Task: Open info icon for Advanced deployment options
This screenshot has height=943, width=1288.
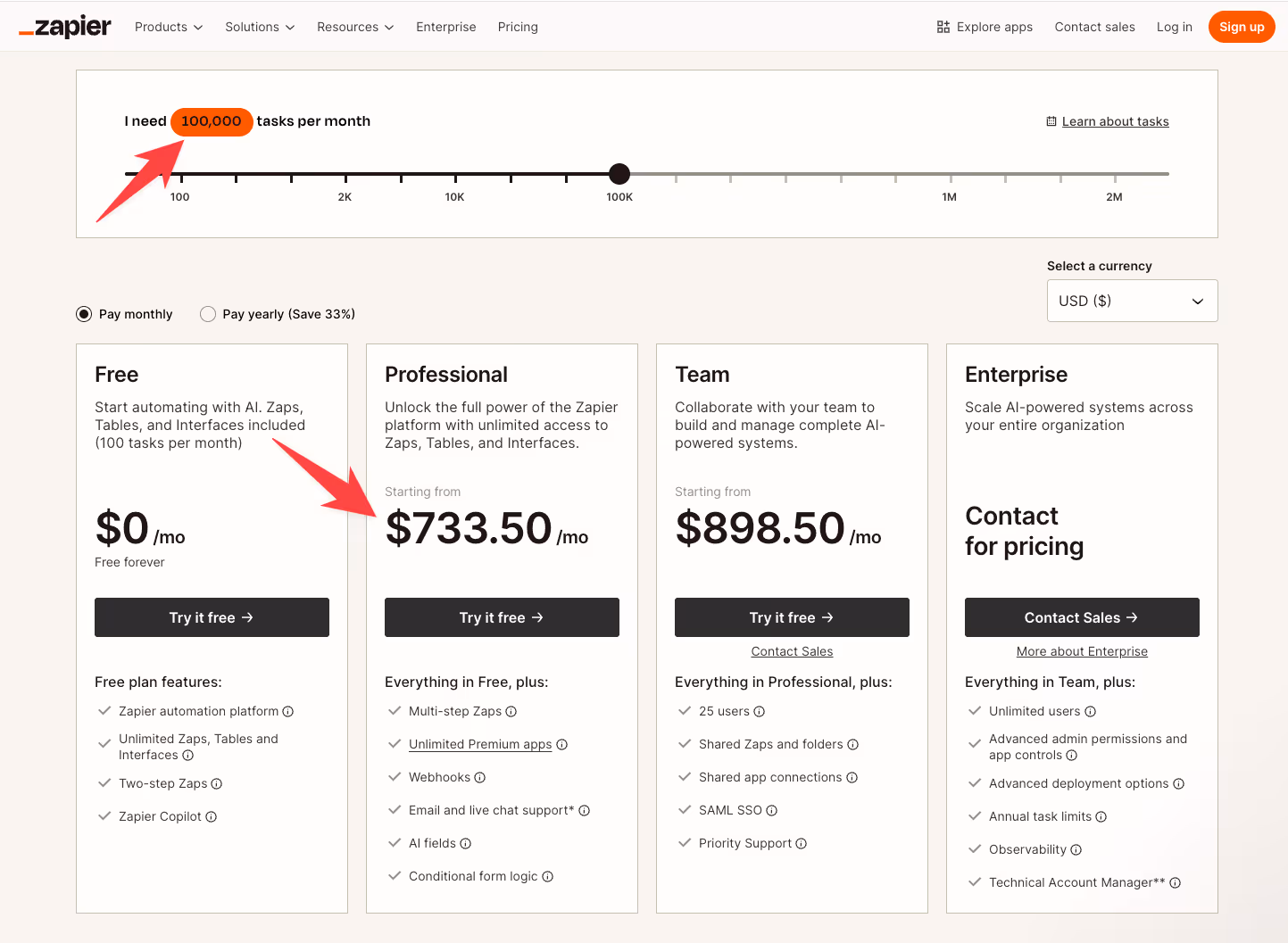Action: 1179,783
